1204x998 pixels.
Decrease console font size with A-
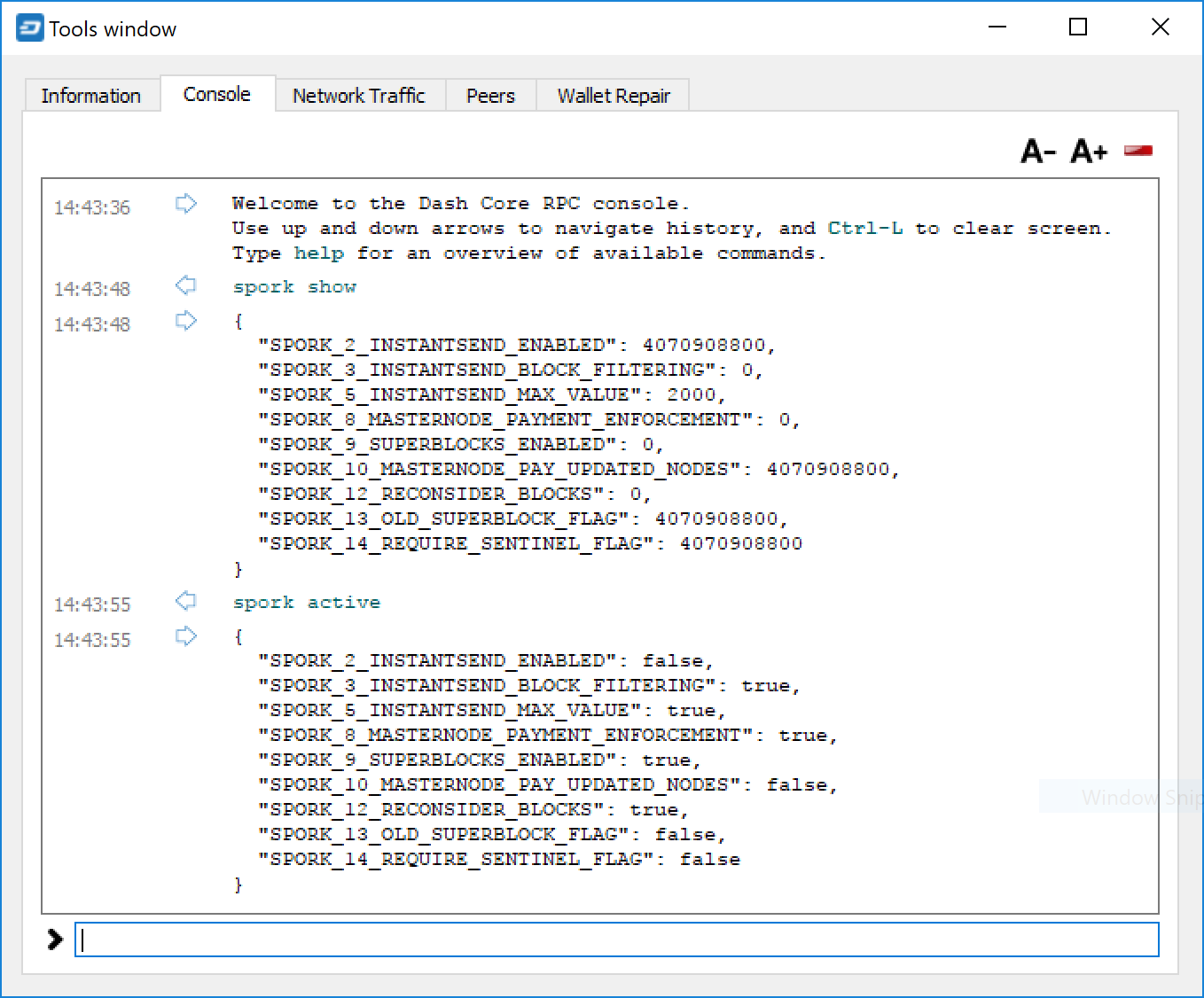[1038, 152]
